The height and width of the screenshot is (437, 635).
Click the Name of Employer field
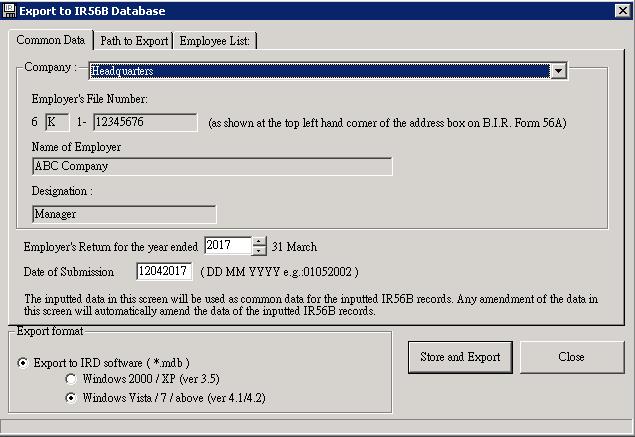212,166
